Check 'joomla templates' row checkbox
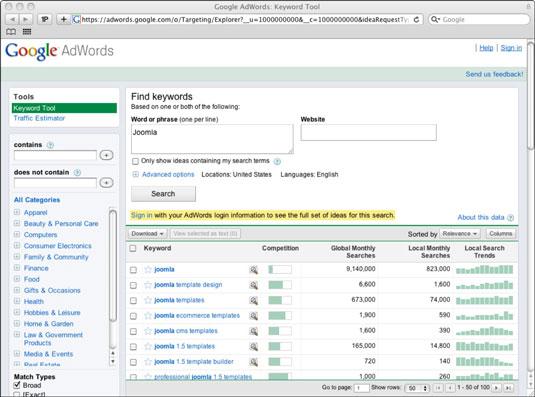Image resolution: width=535 pixels, height=397 pixels. [x=133, y=300]
